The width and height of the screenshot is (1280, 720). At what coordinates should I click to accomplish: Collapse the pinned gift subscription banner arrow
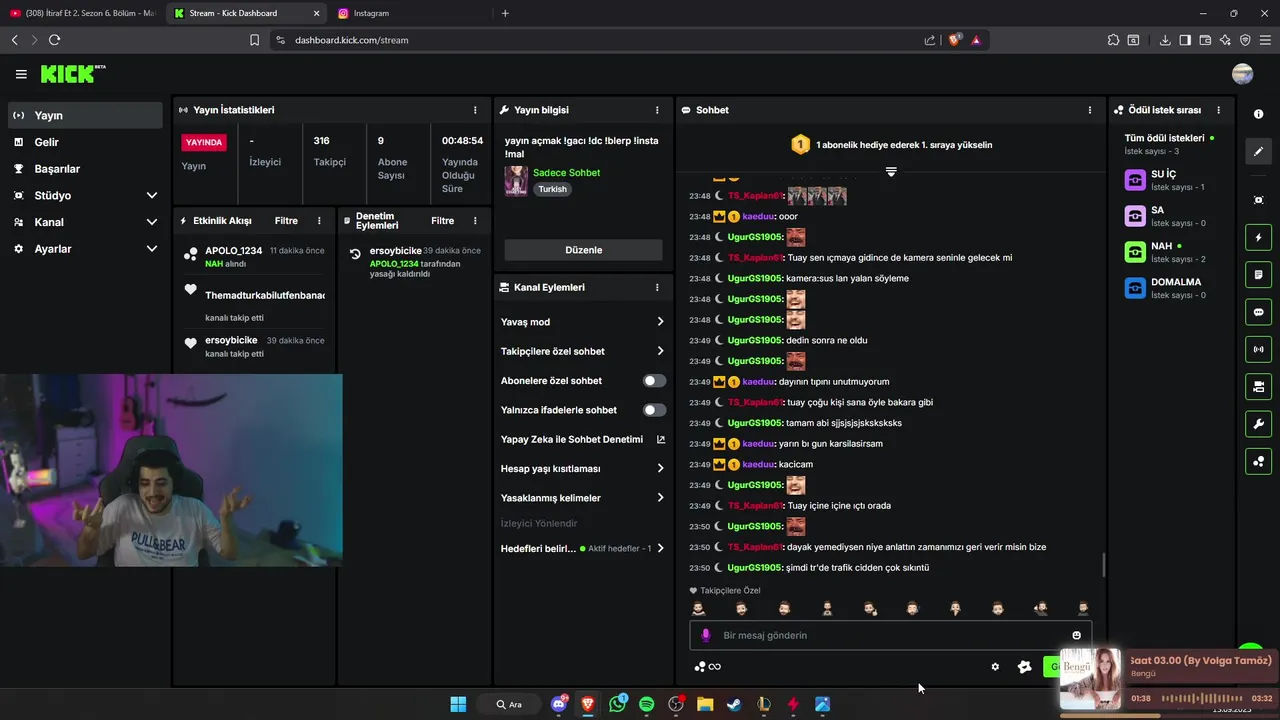[x=891, y=172]
